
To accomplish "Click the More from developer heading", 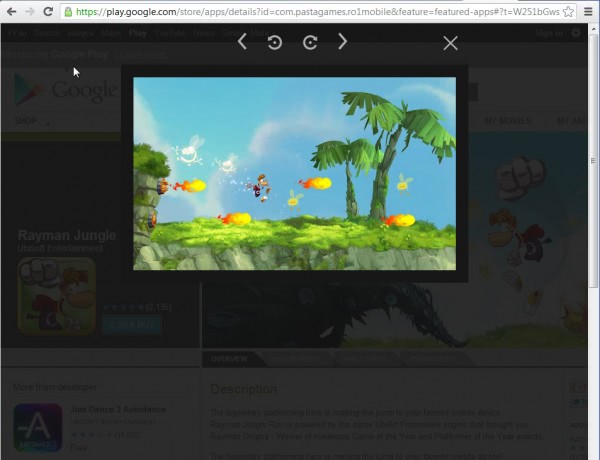I will point(55,387).
